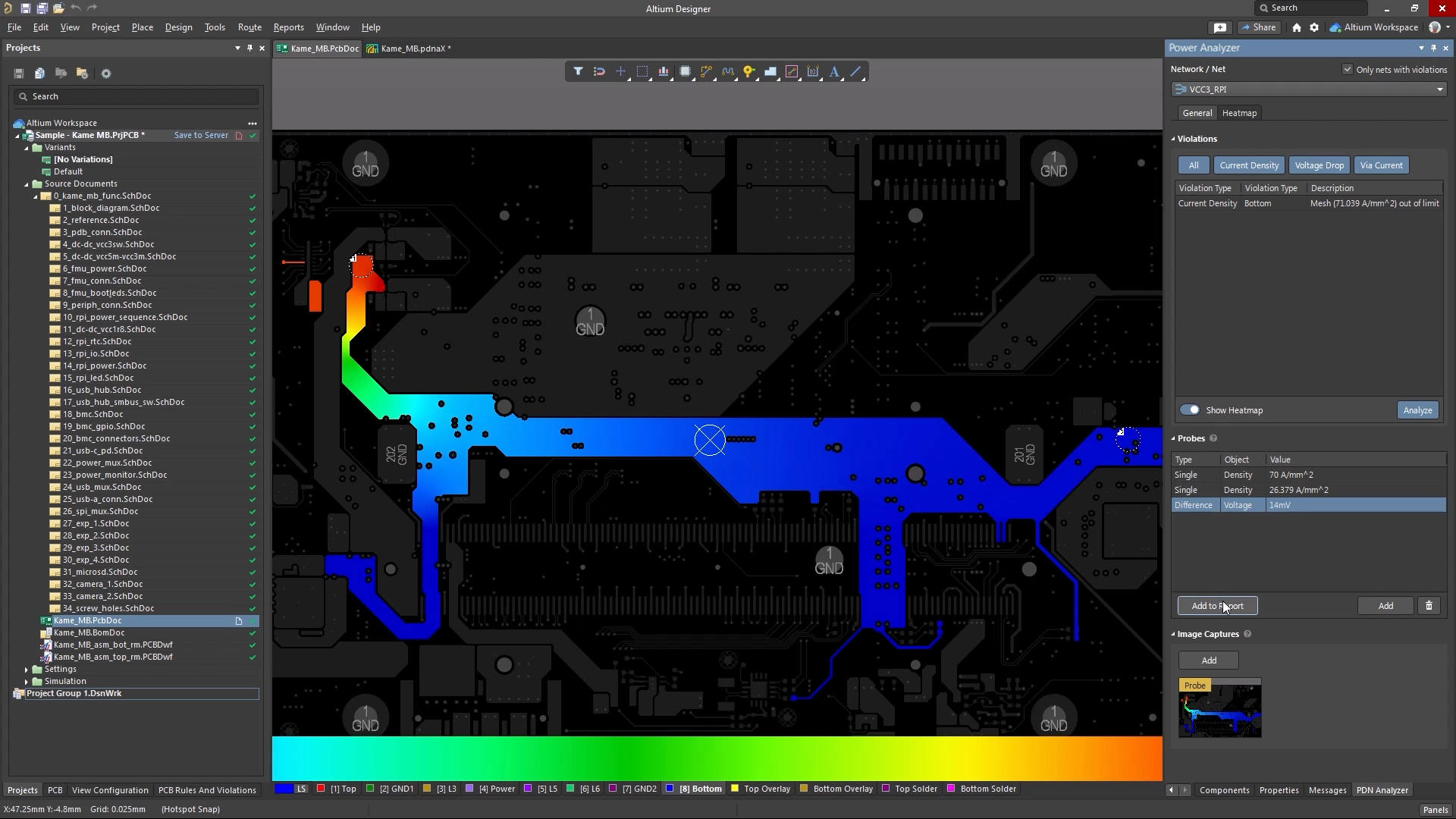
Task: Open the Probes help question mark
Action: pyautogui.click(x=1213, y=438)
